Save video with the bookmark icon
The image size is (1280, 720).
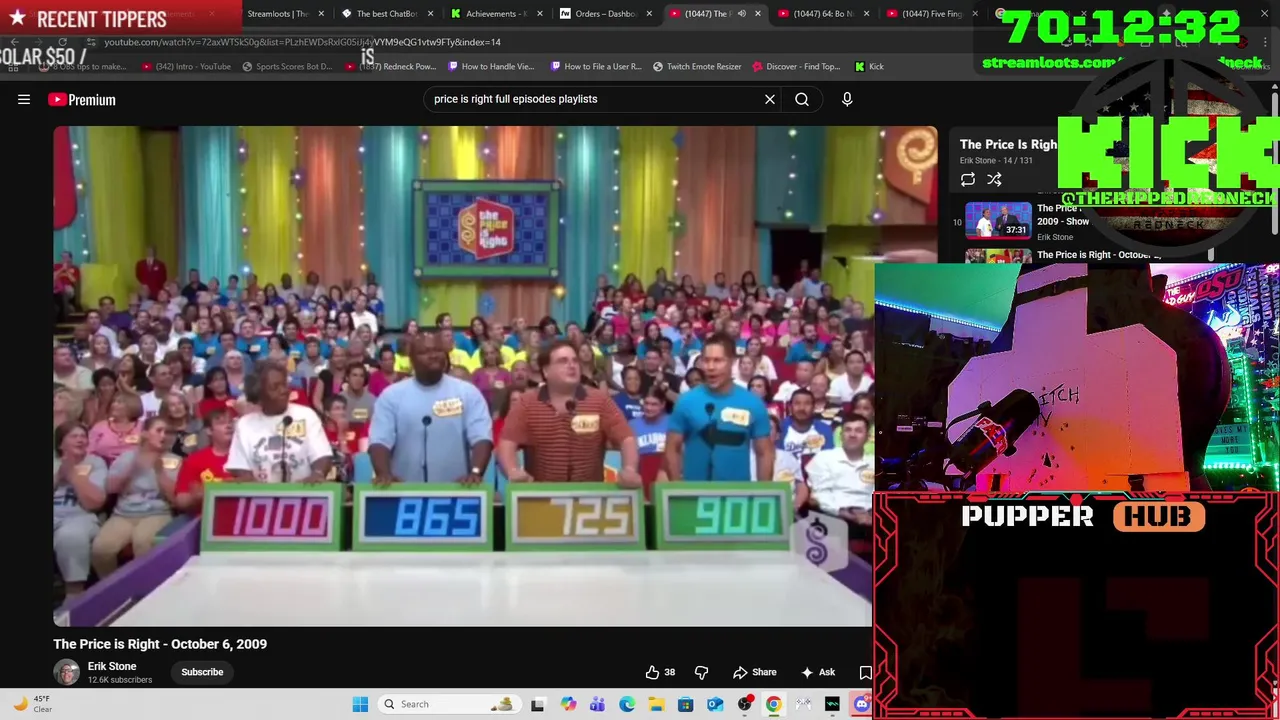click(865, 672)
